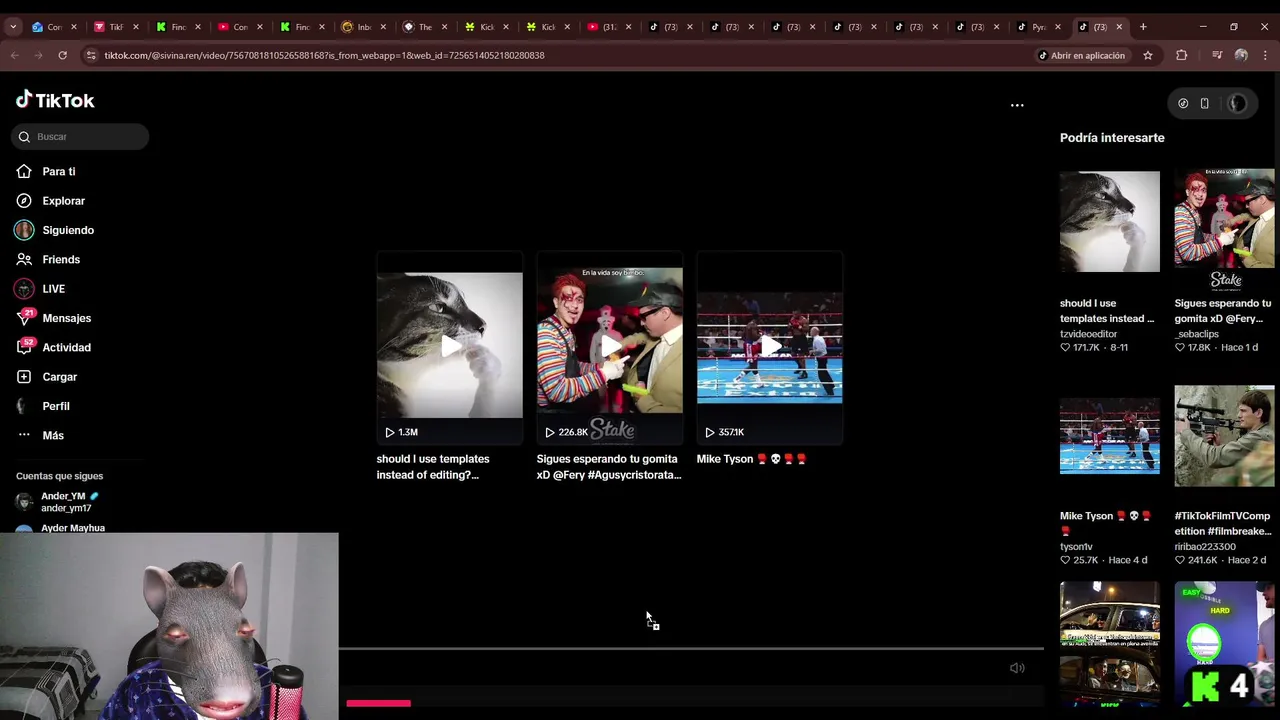Click the phone app icon in TikTok header
1280x720 pixels.
[x=1205, y=104]
